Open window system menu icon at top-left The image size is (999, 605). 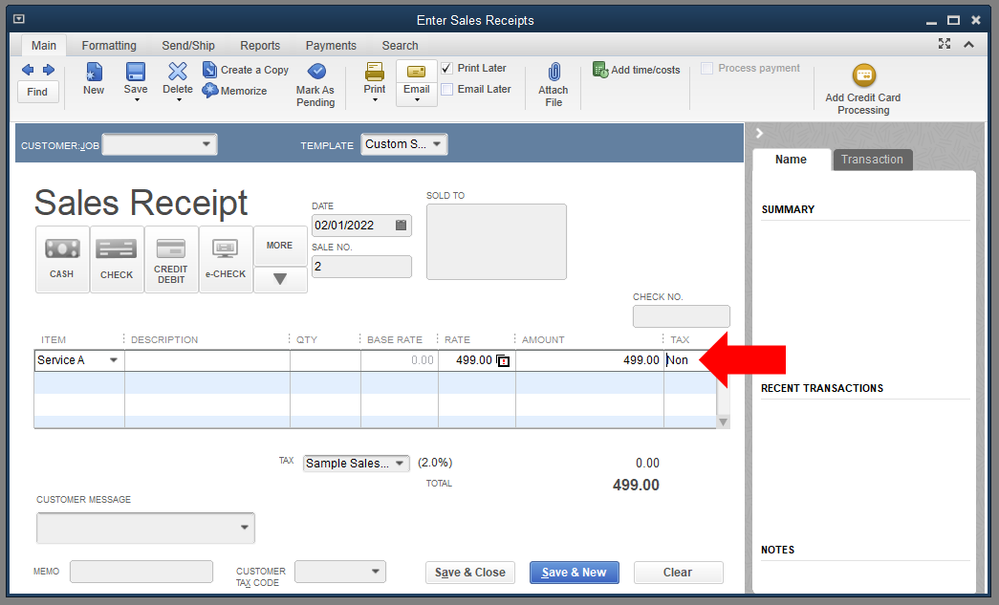tap(19, 19)
